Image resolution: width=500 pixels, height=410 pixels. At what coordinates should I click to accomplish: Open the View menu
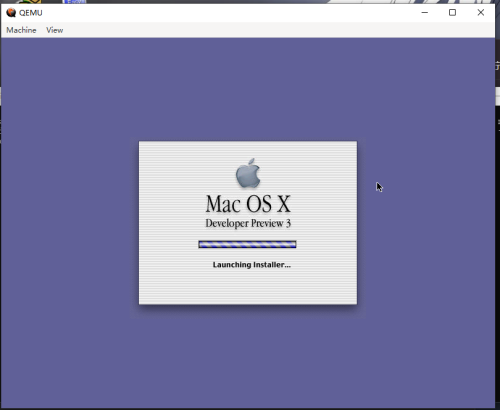coord(55,30)
